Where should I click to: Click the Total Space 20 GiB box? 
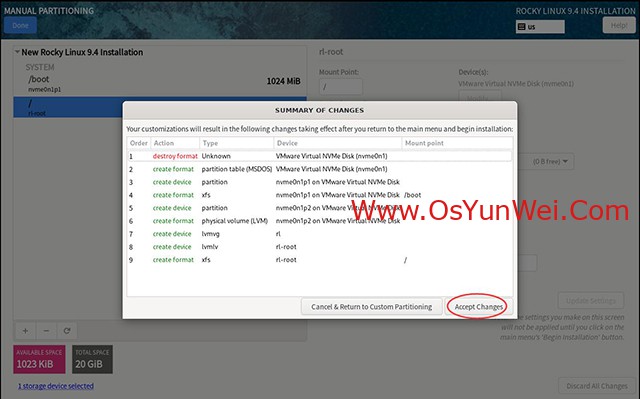pos(92,359)
